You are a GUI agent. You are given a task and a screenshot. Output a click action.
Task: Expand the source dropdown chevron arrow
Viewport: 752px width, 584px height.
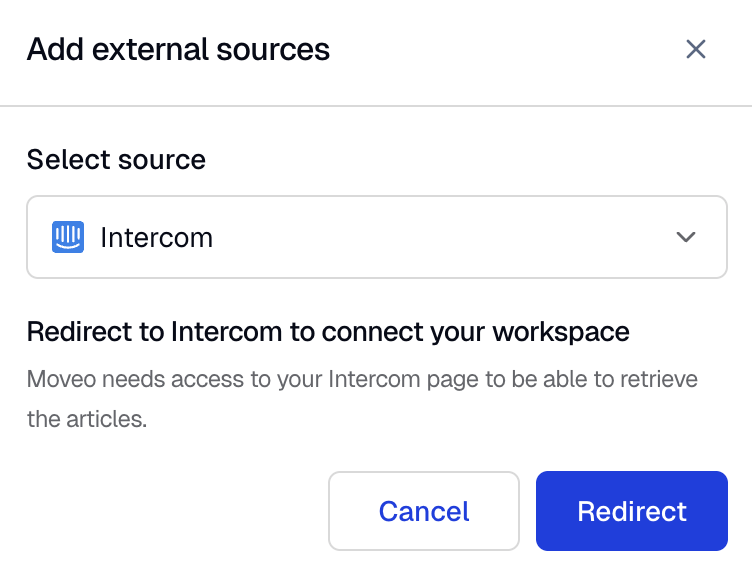coord(685,237)
